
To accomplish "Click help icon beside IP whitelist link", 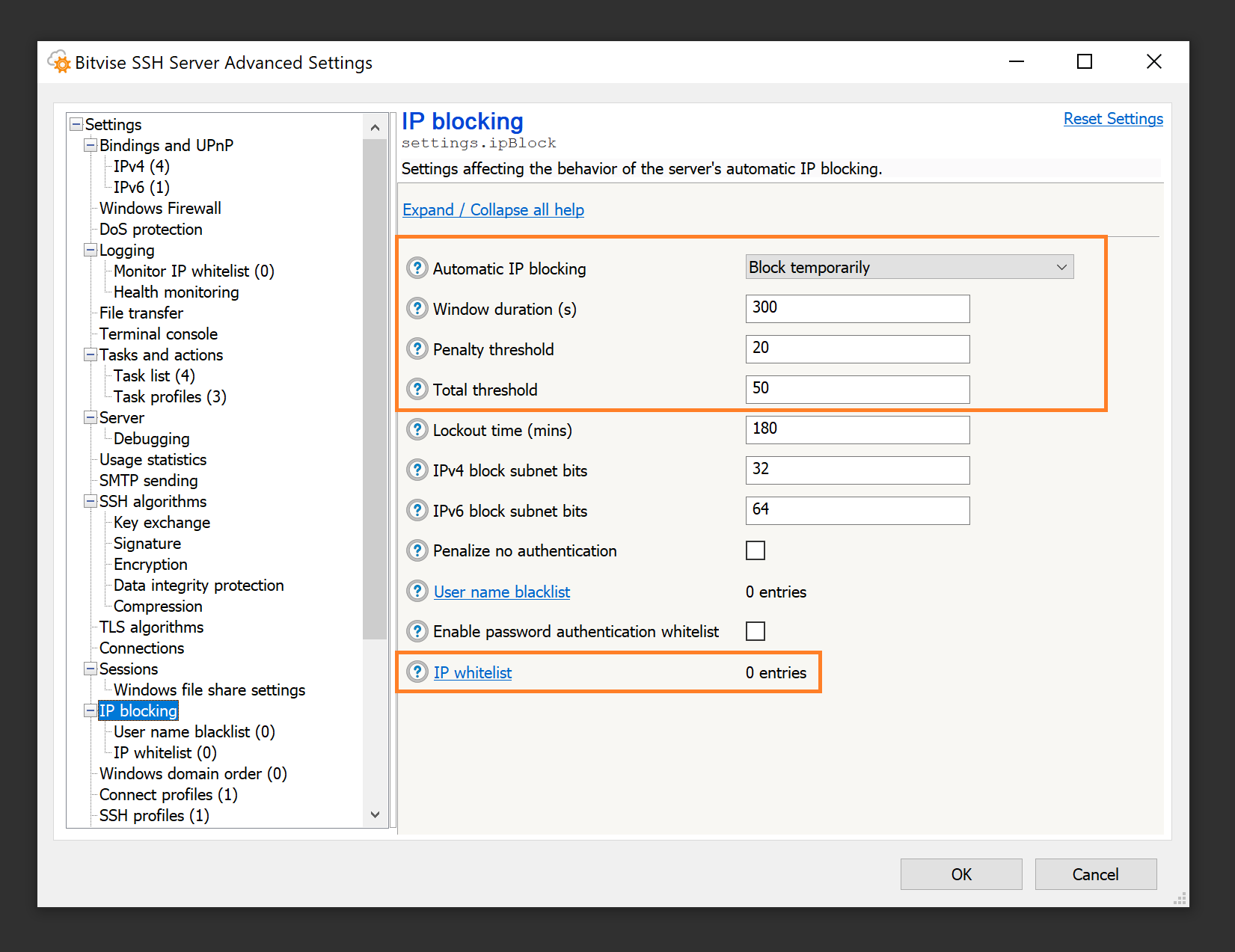I will tap(417, 672).
